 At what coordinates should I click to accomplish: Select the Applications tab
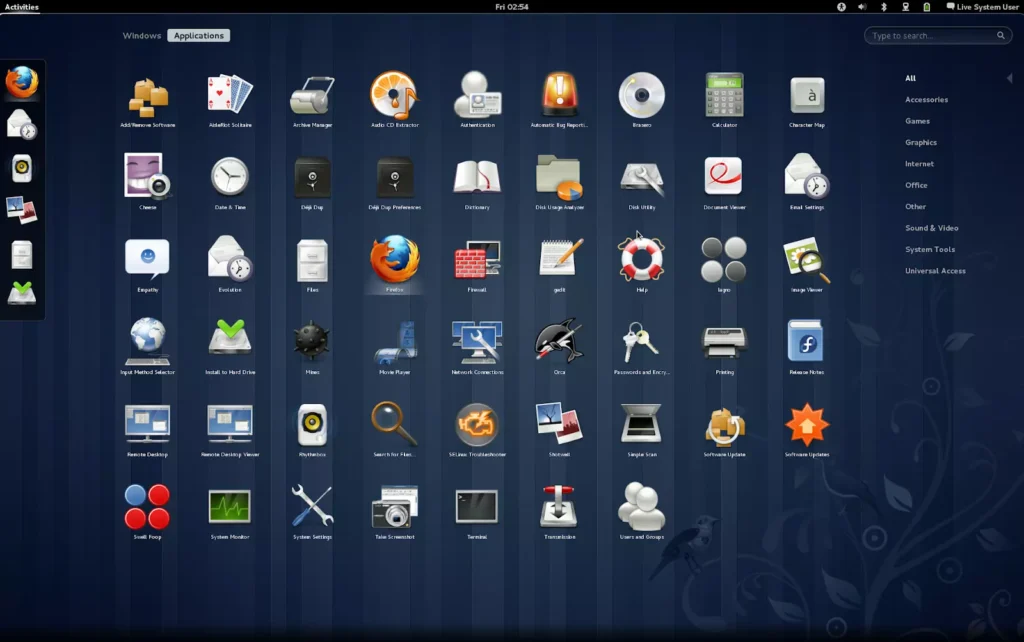click(x=199, y=36)
